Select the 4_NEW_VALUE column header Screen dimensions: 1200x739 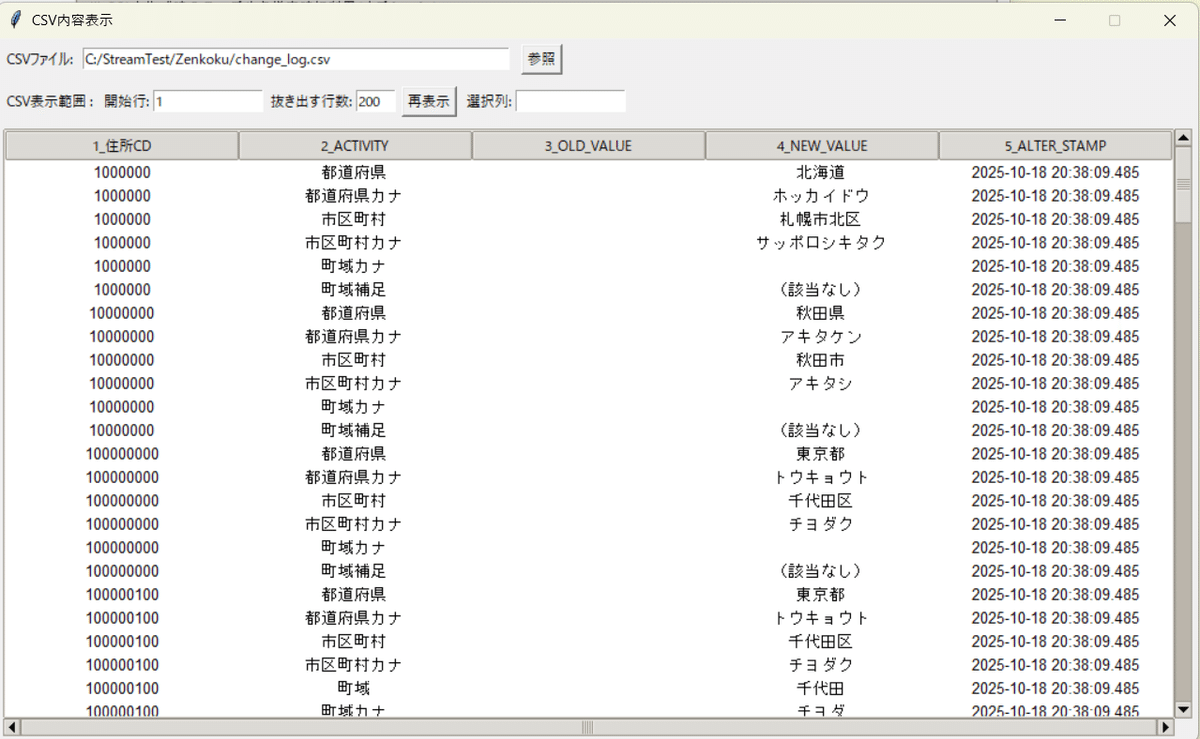point(821,145)
